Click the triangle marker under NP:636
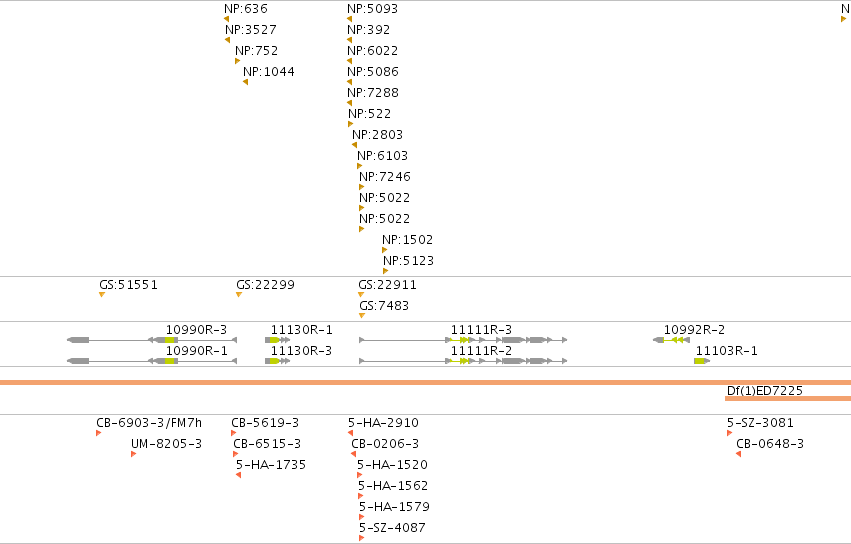851x544 pixels. tap(227, 19)
